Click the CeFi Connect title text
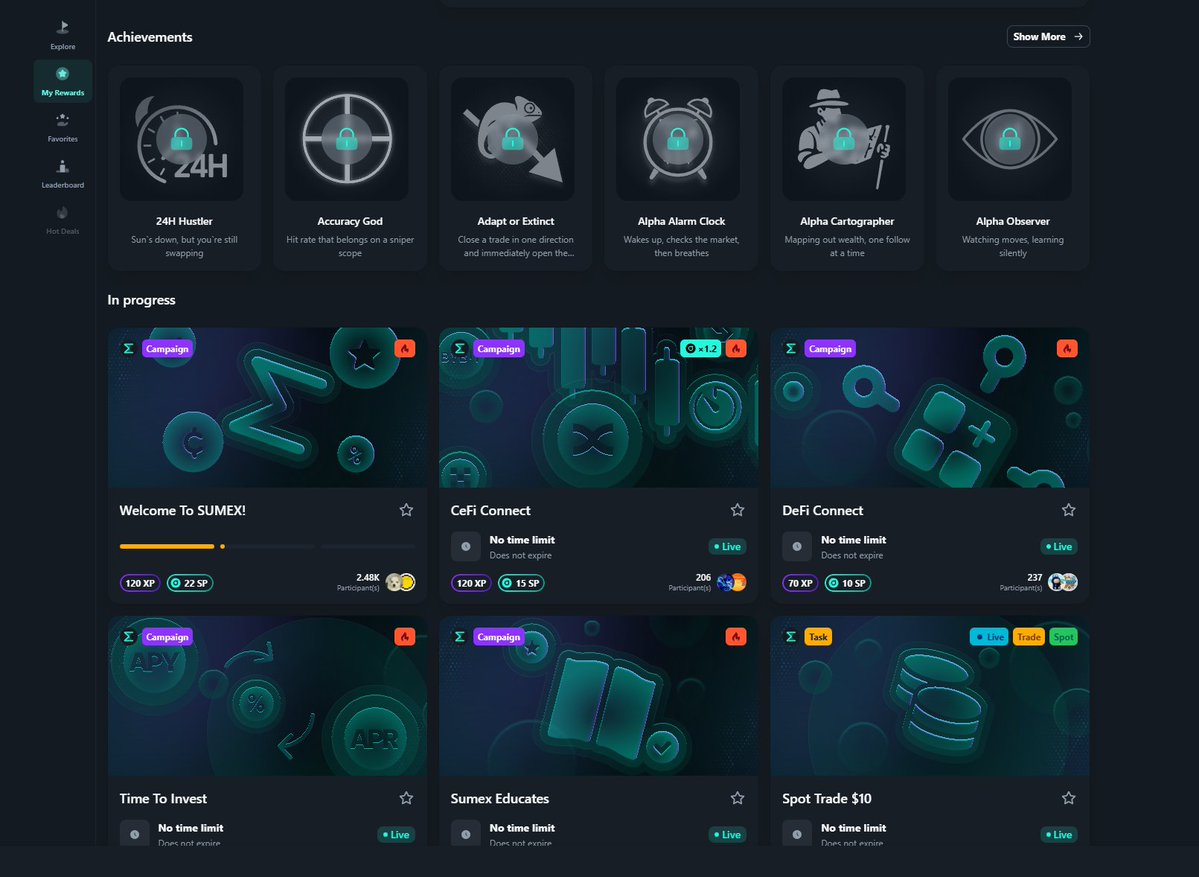 (490, 510)
